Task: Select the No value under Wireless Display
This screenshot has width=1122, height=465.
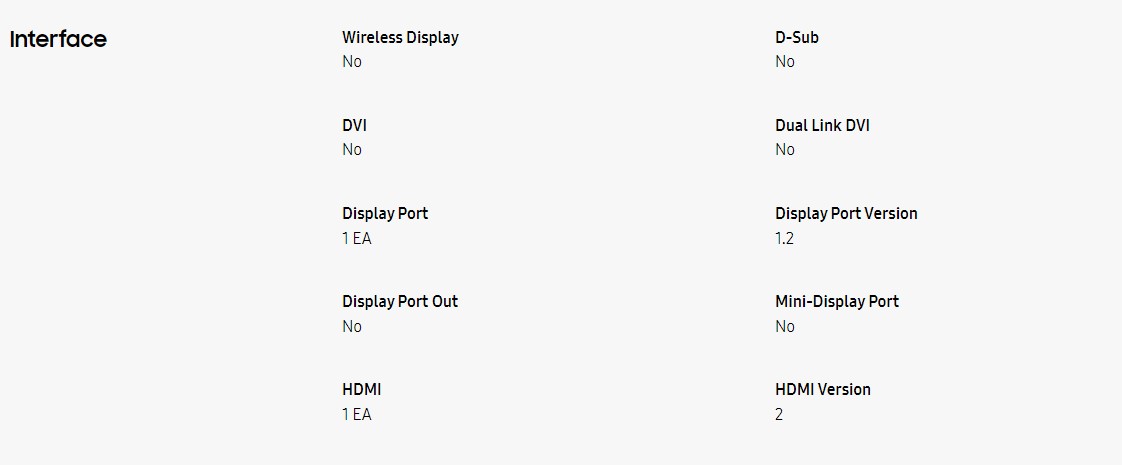Action: [x=351, y=62]
